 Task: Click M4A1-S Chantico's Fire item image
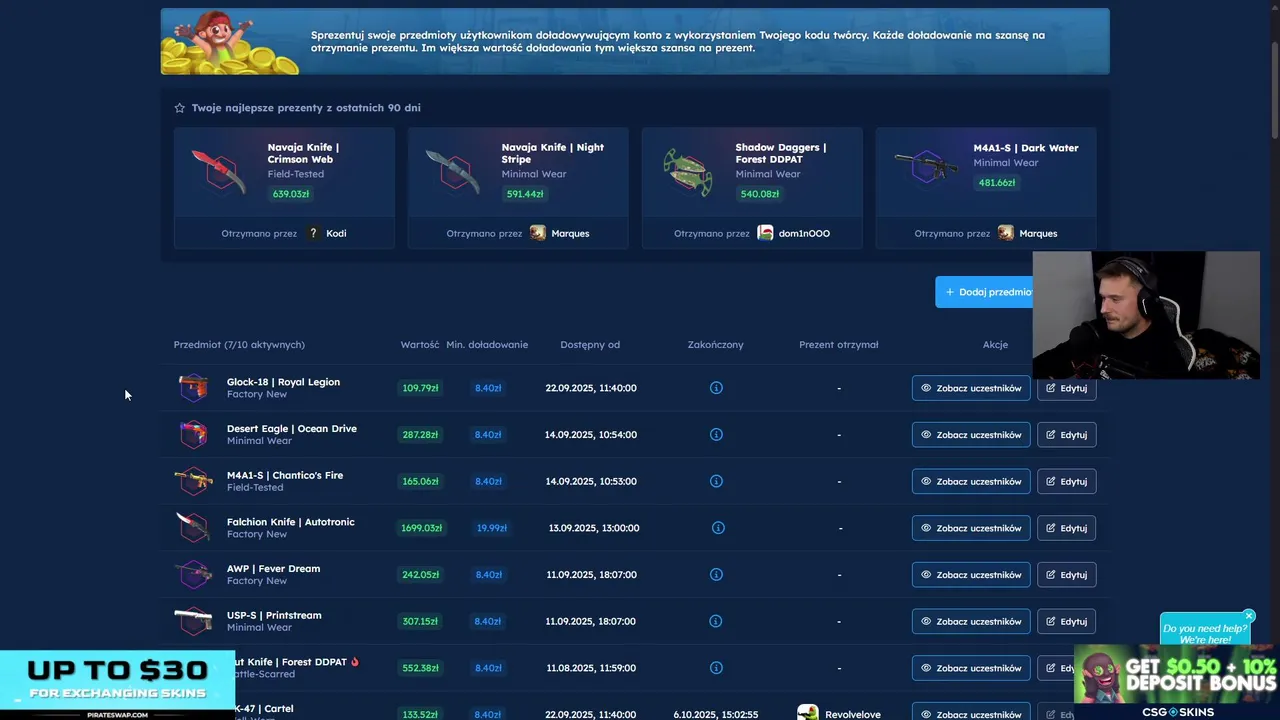(x=193, y=481)
